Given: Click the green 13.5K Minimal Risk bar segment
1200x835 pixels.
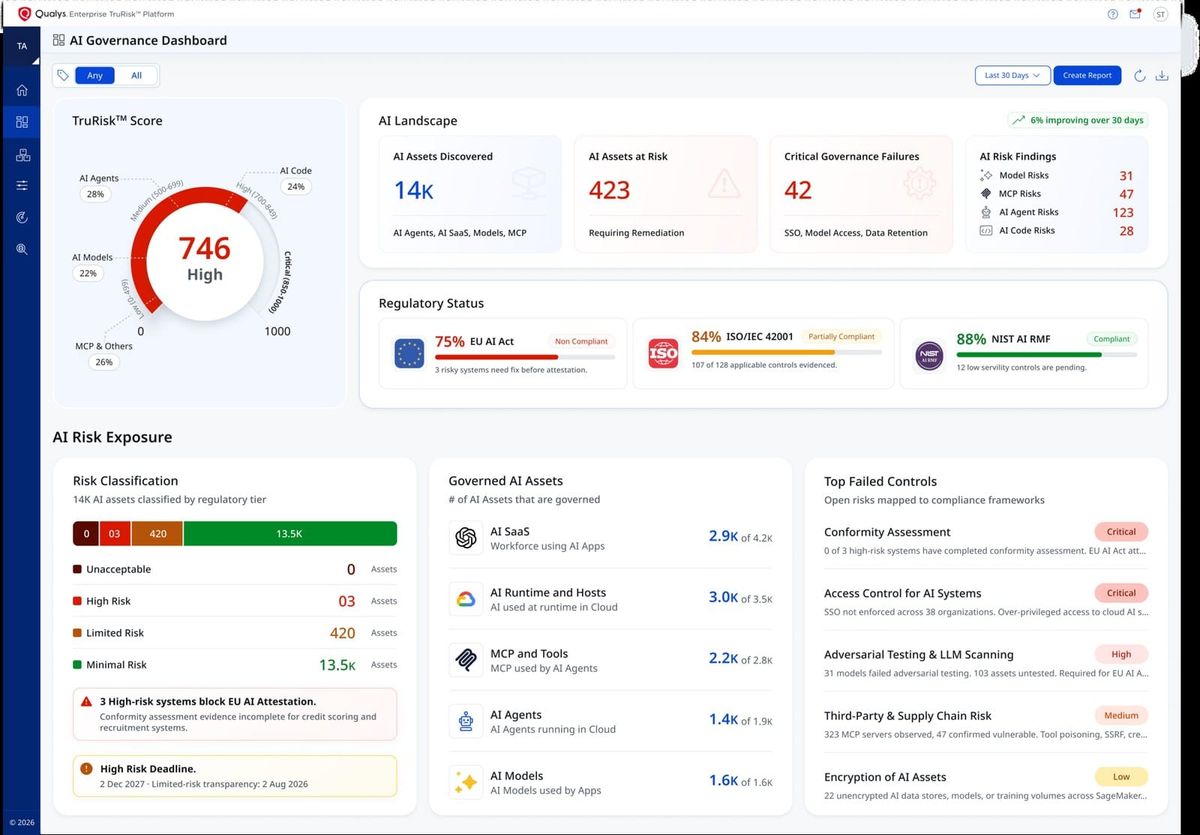Looking at the screenshot, I should click(x=290, y=534).
